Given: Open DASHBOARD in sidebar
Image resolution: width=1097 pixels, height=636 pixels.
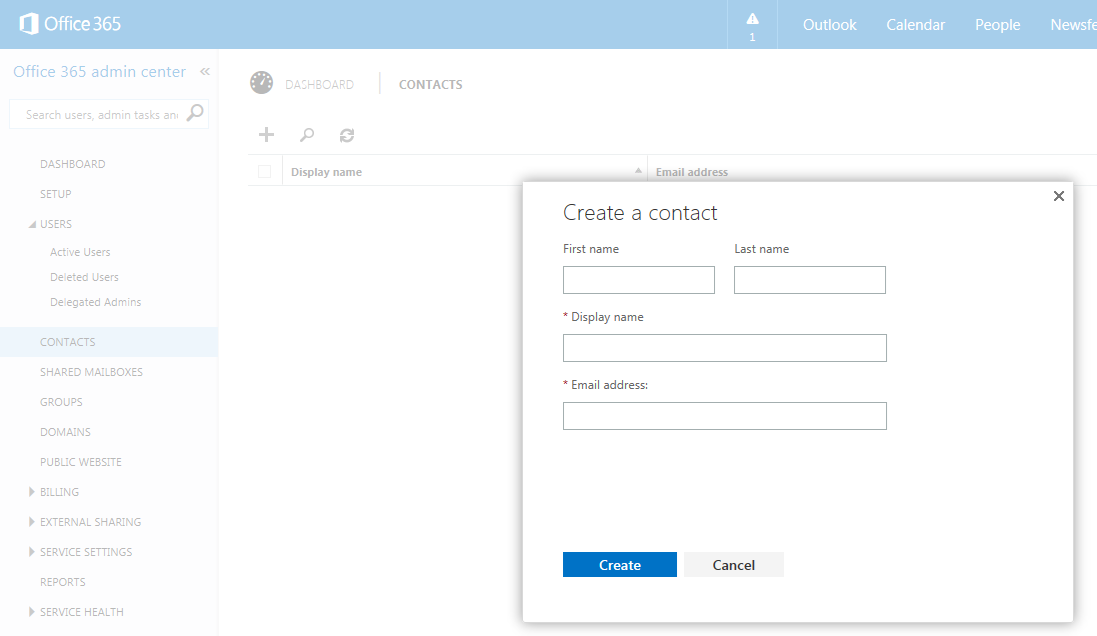Looking at the screenshot, I should (73, 164).
